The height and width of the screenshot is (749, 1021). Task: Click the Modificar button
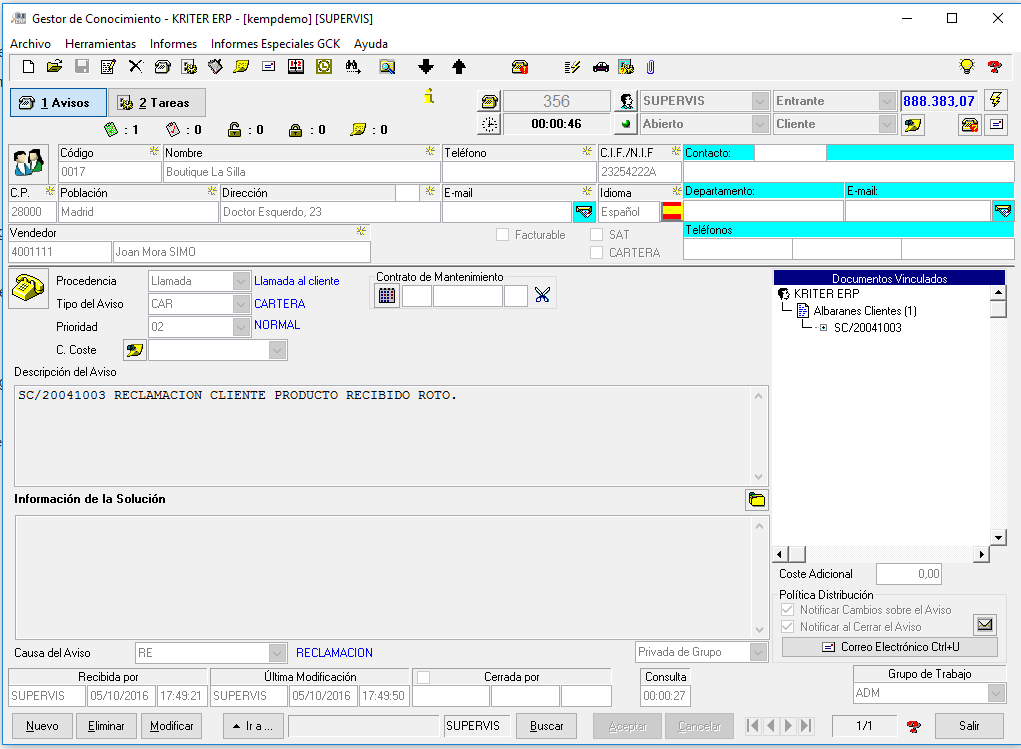[x=172, y=726]
